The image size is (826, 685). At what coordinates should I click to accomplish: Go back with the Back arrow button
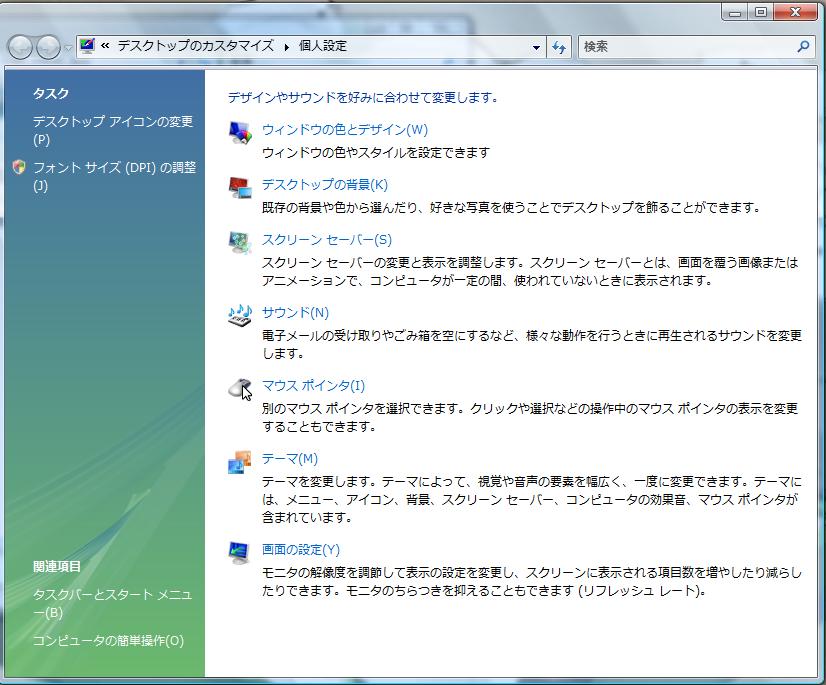click(x=21, y=47)
